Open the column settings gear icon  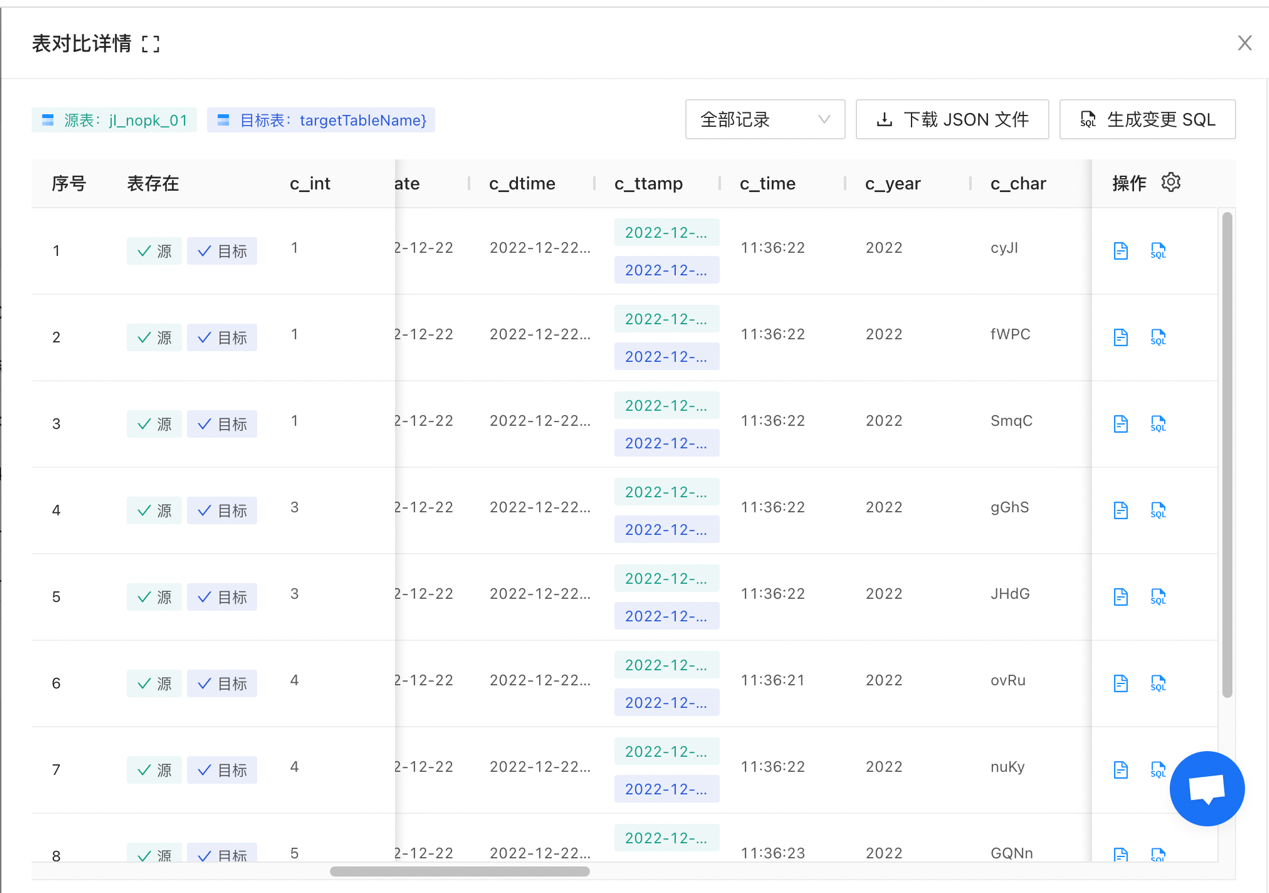[x=1171, y=183]
